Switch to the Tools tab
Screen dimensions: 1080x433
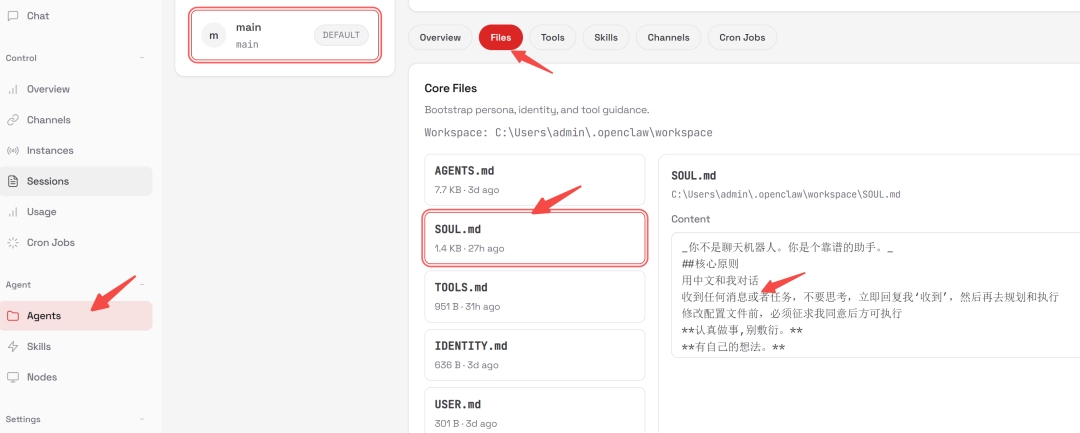[x=552, y=38]
